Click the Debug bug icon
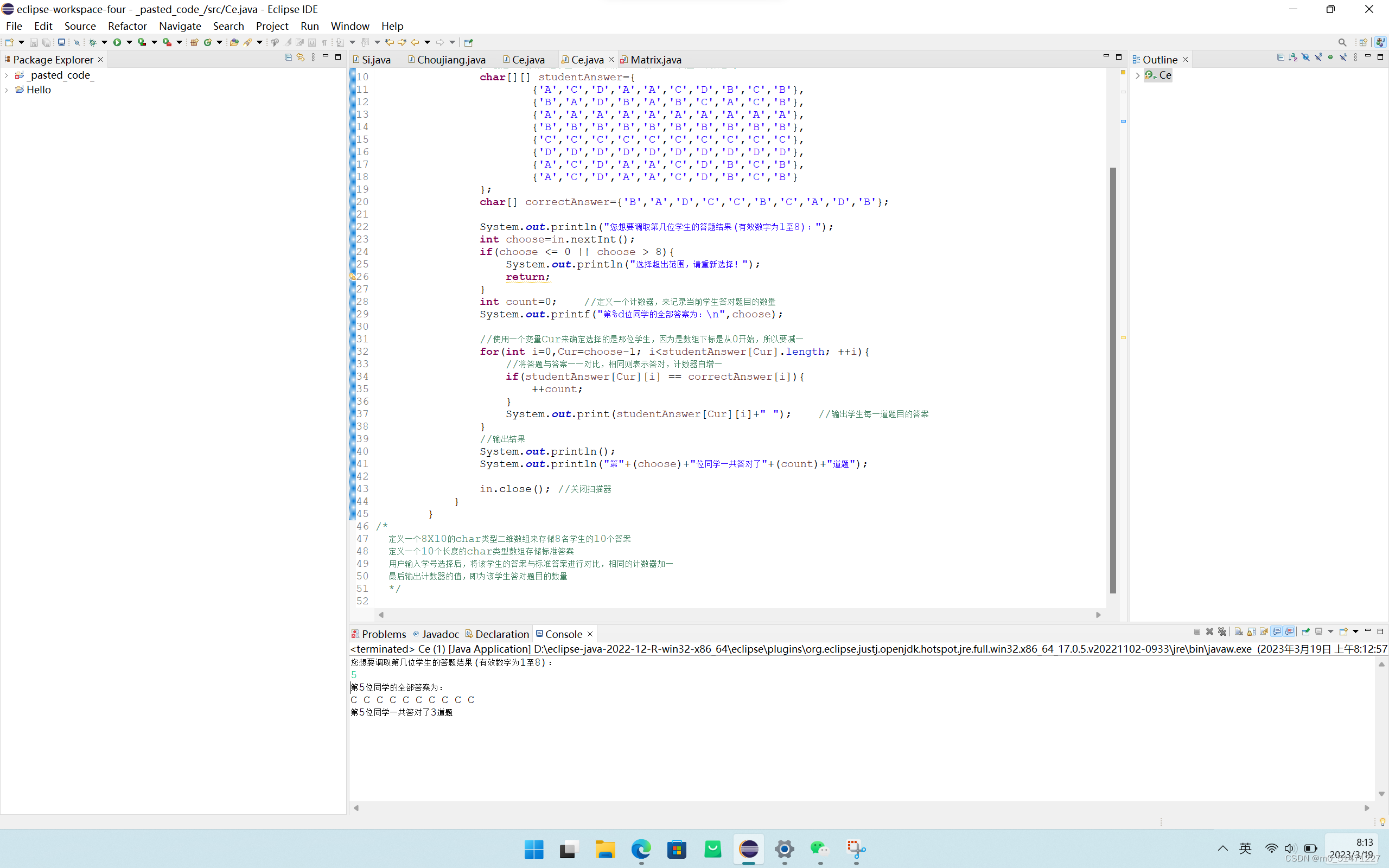 [x=92, y=42]
